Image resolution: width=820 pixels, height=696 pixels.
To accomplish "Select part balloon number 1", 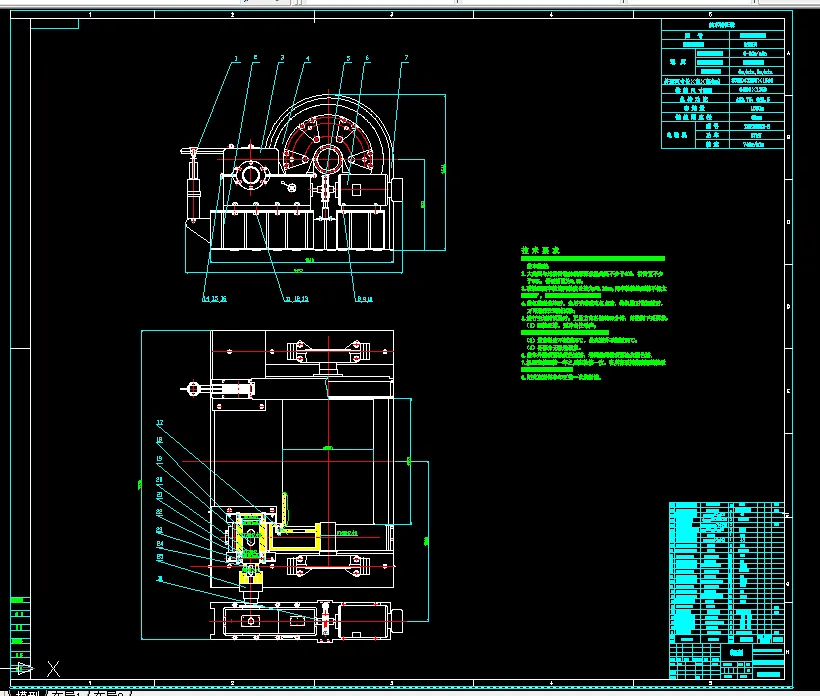I will coord(236,59).
